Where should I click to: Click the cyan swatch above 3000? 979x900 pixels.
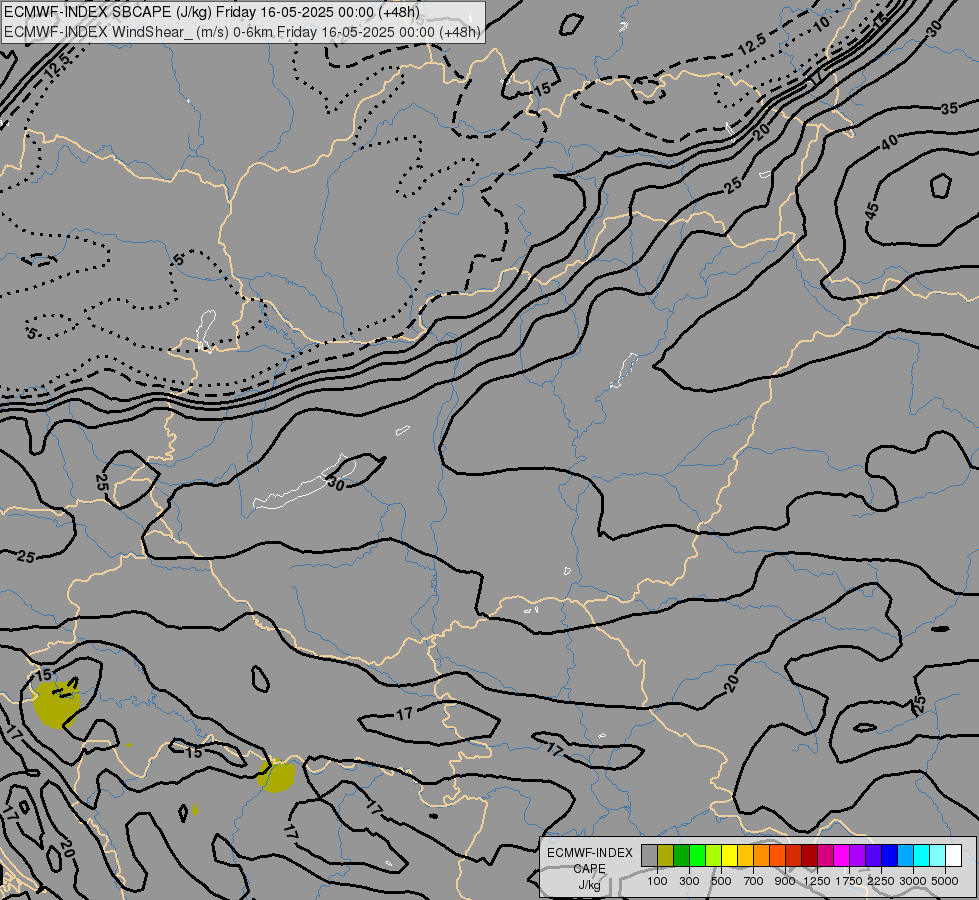pyautogui.click(x=922, y=856)
